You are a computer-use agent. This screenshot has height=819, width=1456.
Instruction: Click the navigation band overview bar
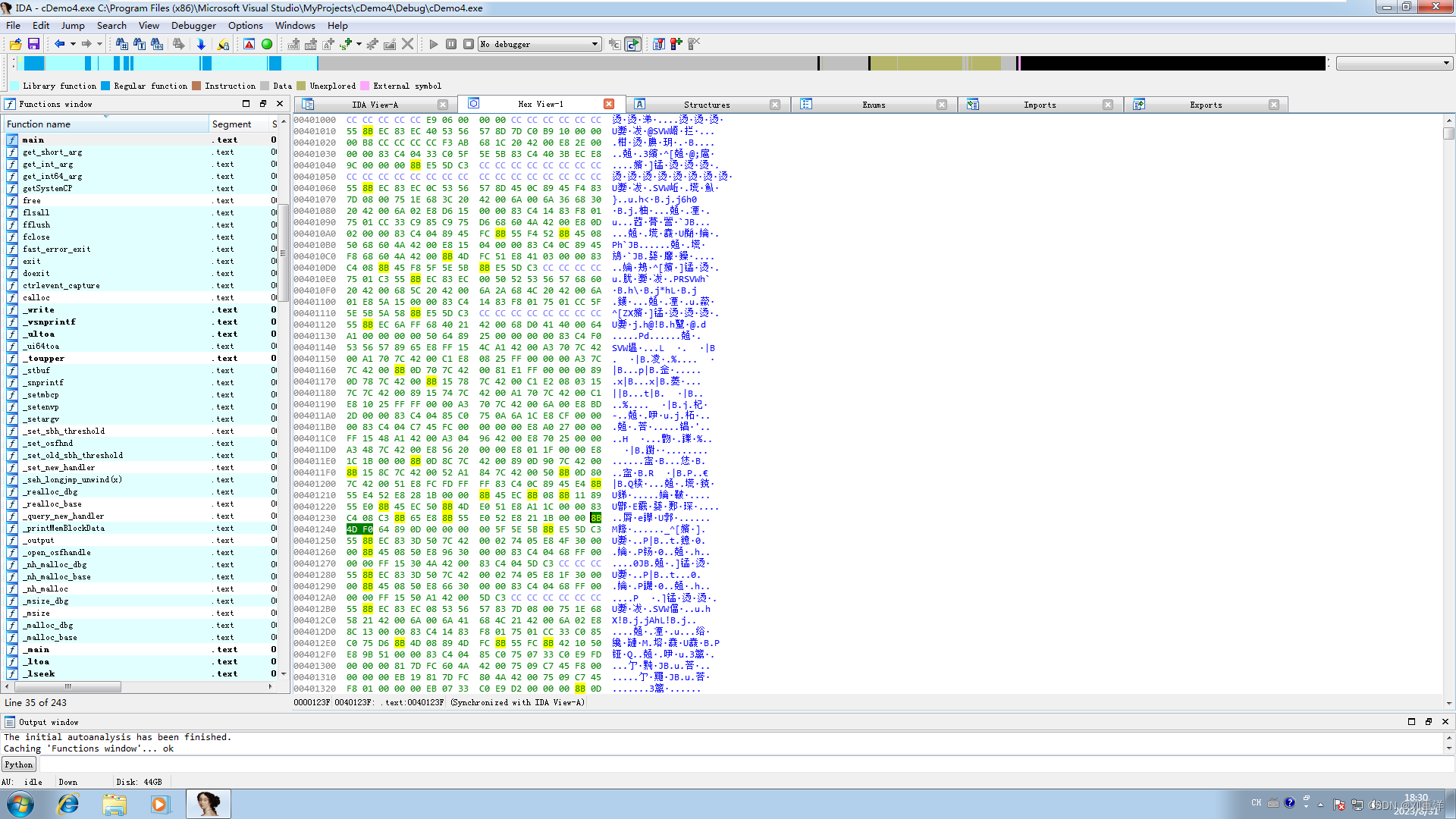pyautogui.click(x=670, y=64)
